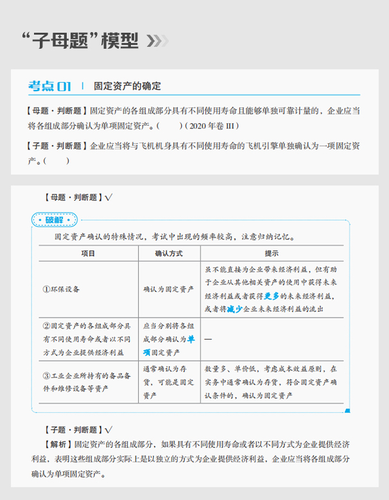Click the final line 确认为单项固定资产 in 解析
389x500 pixels.
click(68, 474)
